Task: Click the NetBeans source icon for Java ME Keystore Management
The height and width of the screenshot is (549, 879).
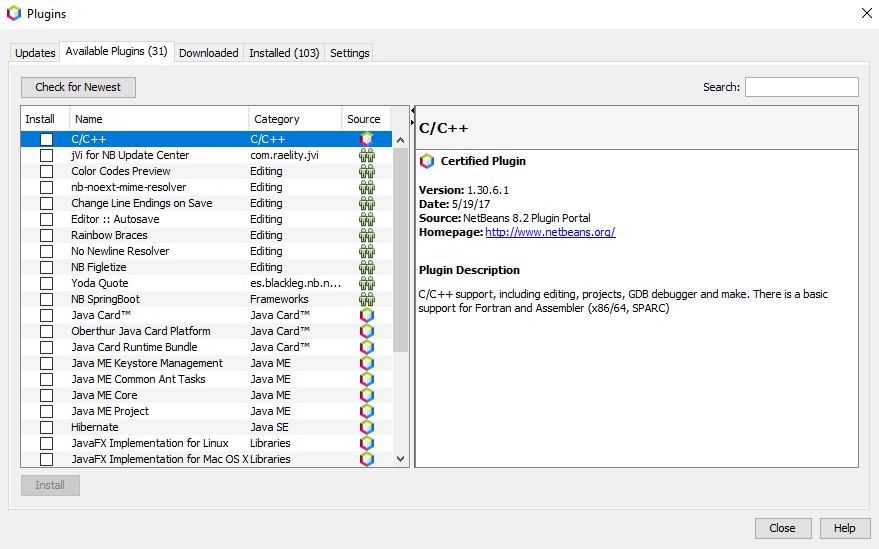Action: pyautogui.click(x=367, y=363)
